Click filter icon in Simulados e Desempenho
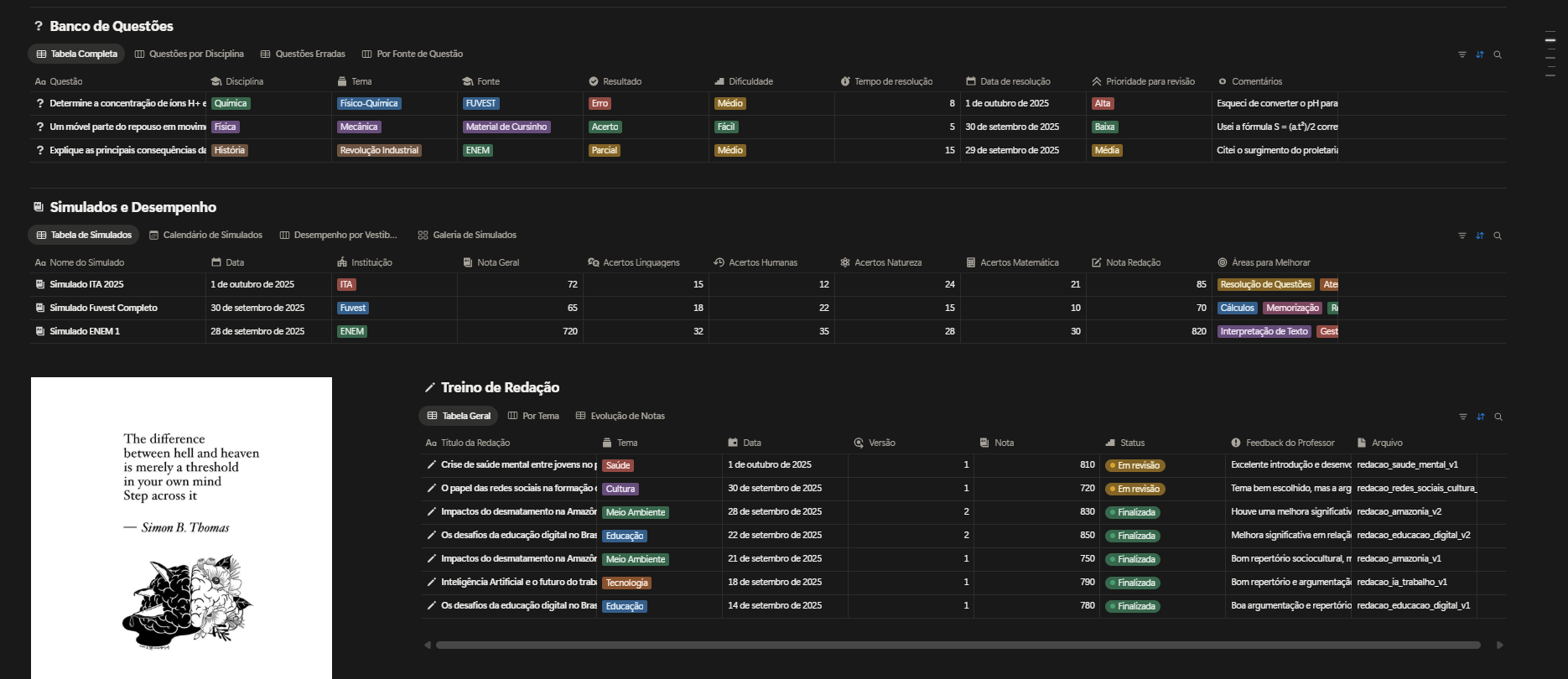This screenshot has height=679, width=1568. [1462, 236]
